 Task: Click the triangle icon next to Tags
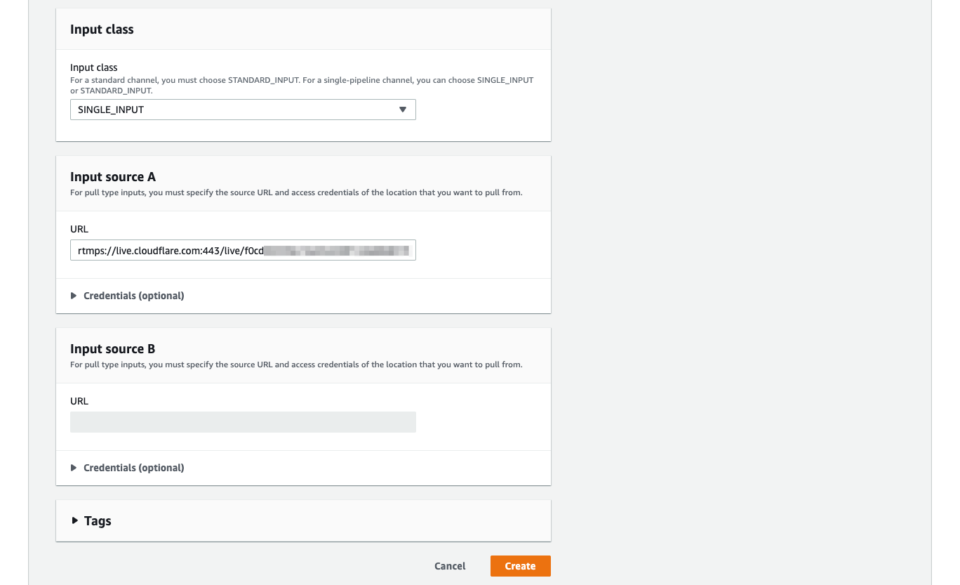tap(74, 520)
